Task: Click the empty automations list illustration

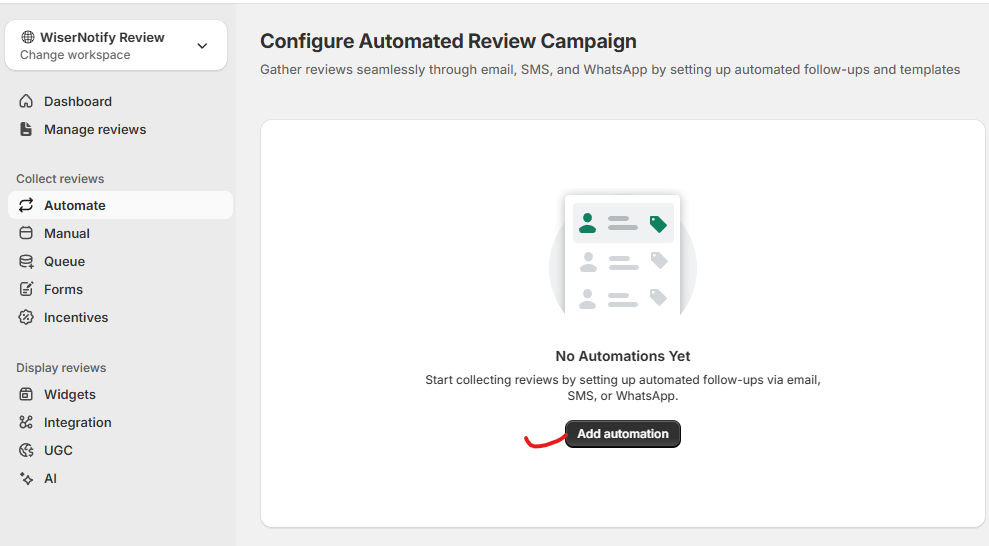Action: point(622,254)
